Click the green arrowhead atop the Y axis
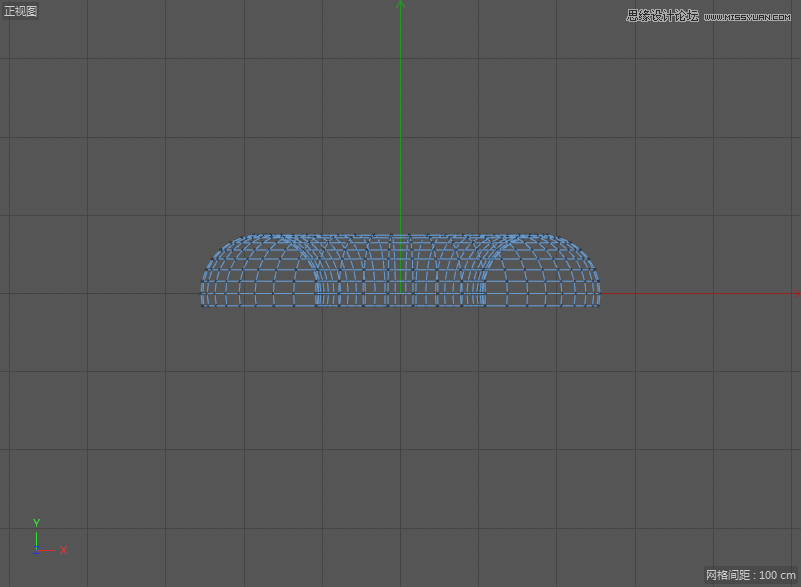Viewport: 801px width, 587px height. click(400, 5)
